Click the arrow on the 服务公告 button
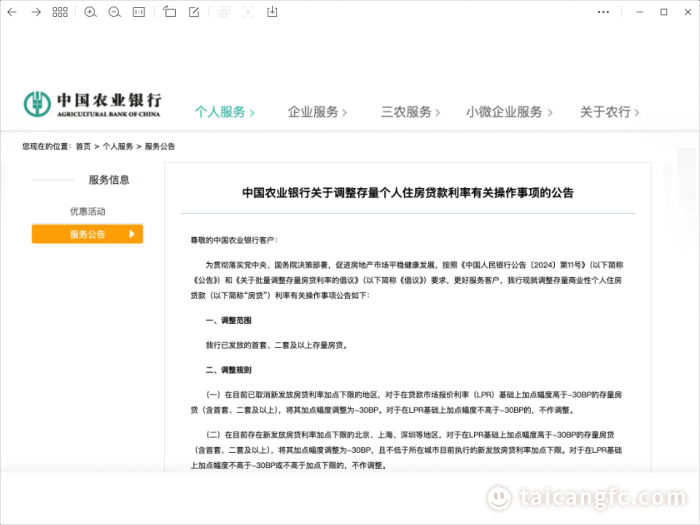This screenshot has width=700, height=525. tap(132, 234)
